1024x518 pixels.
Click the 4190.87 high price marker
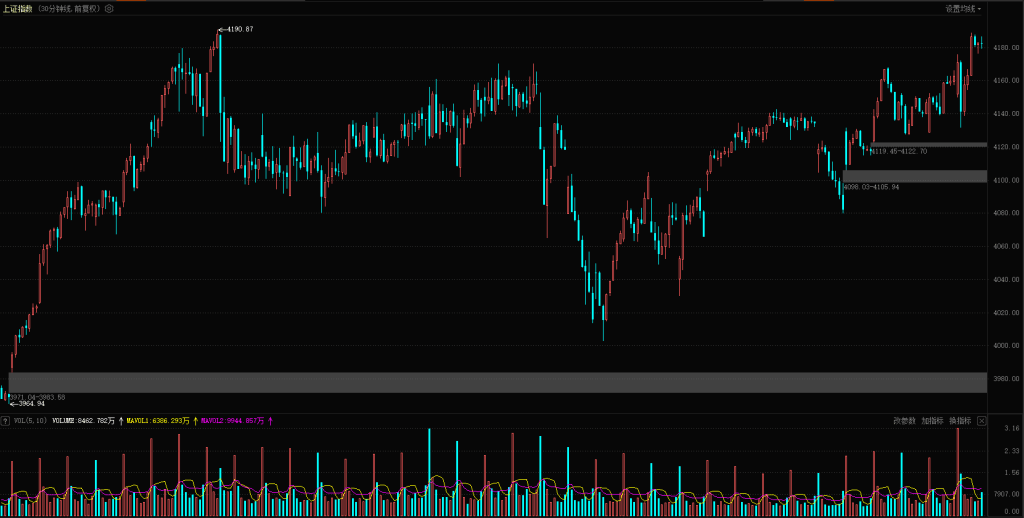click(x=238, y=29)
